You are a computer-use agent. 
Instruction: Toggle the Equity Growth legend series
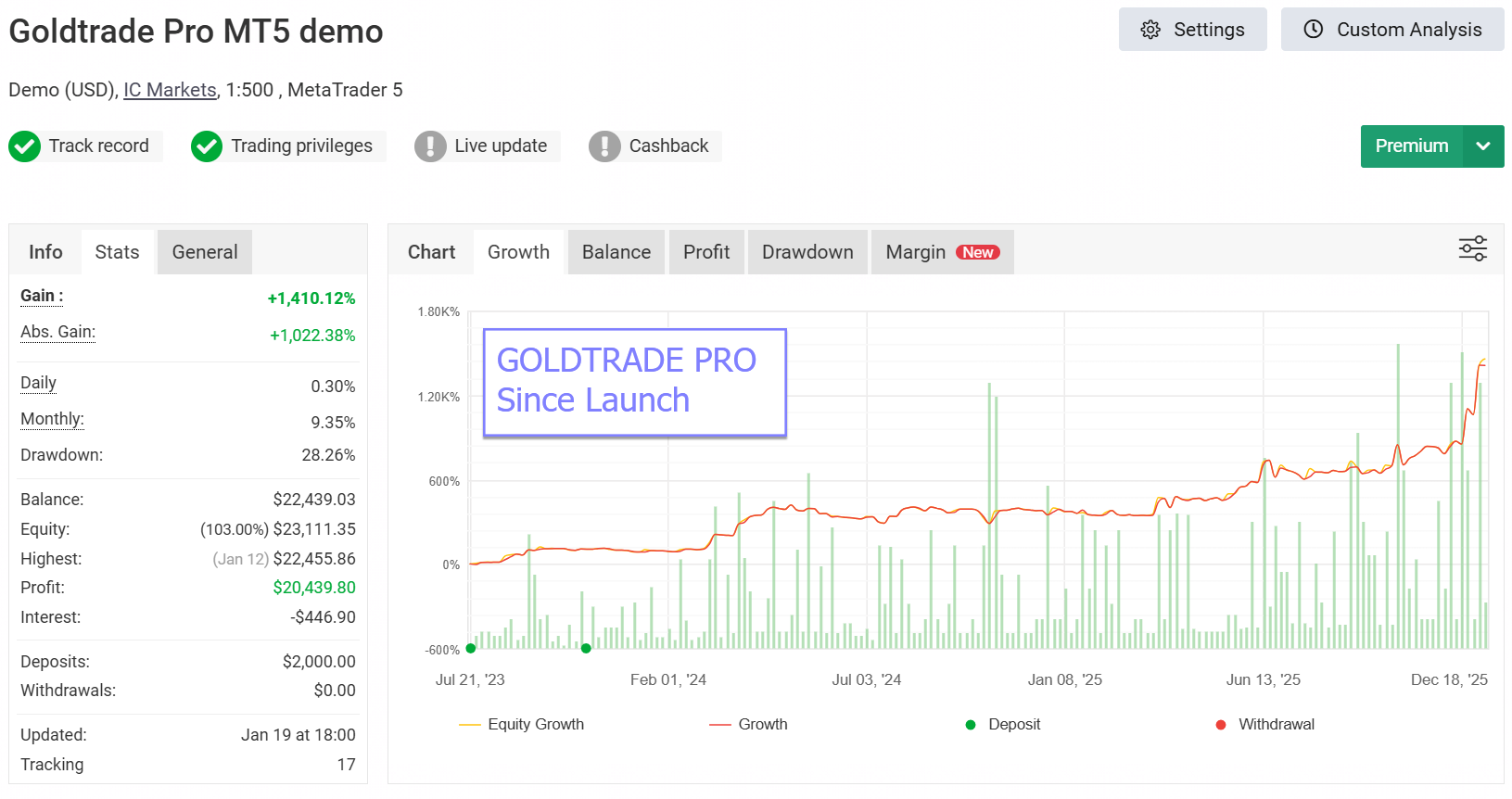(x=522, y=725)
